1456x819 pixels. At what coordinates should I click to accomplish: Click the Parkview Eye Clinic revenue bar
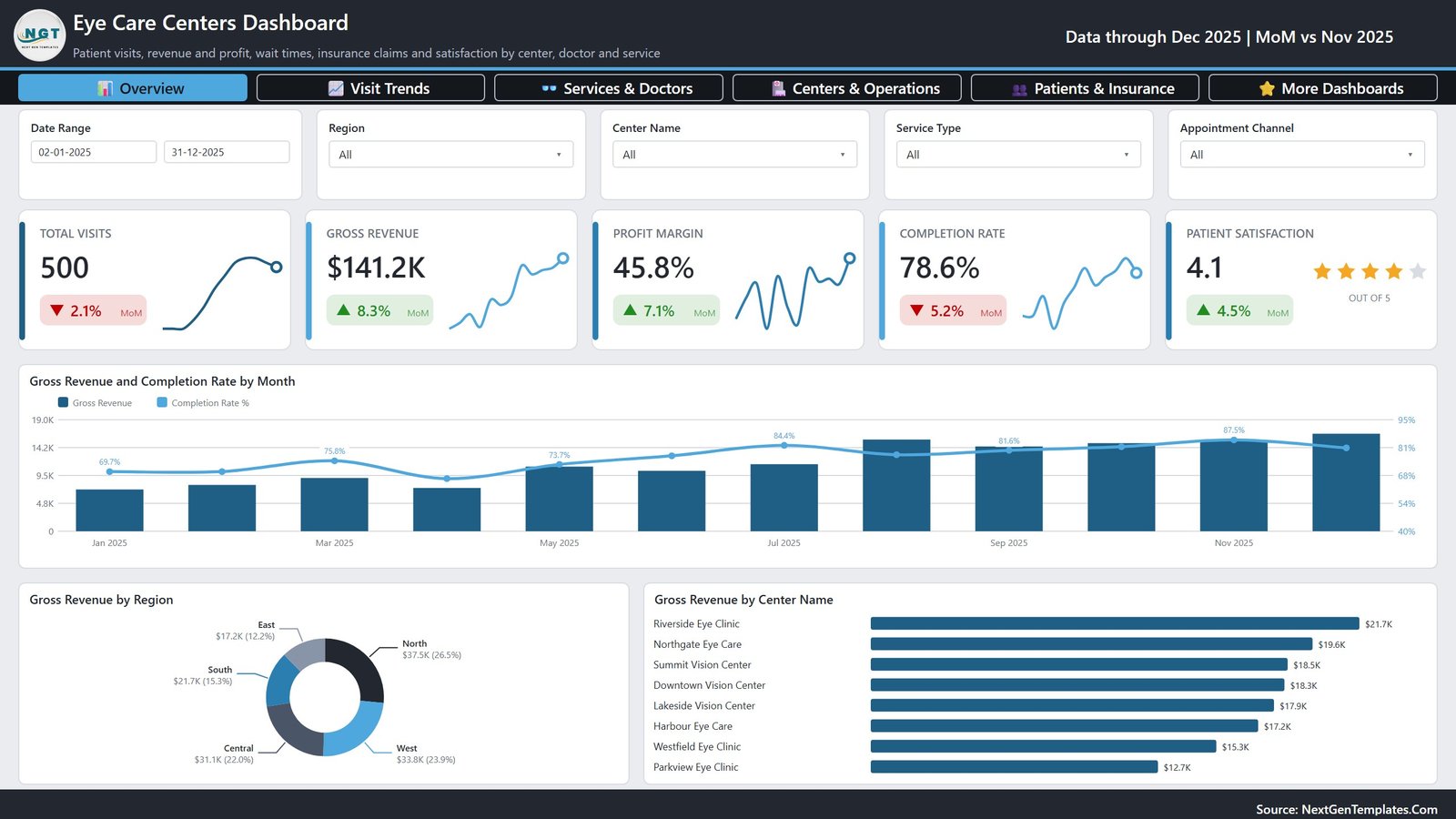(x=1014, y=767)
